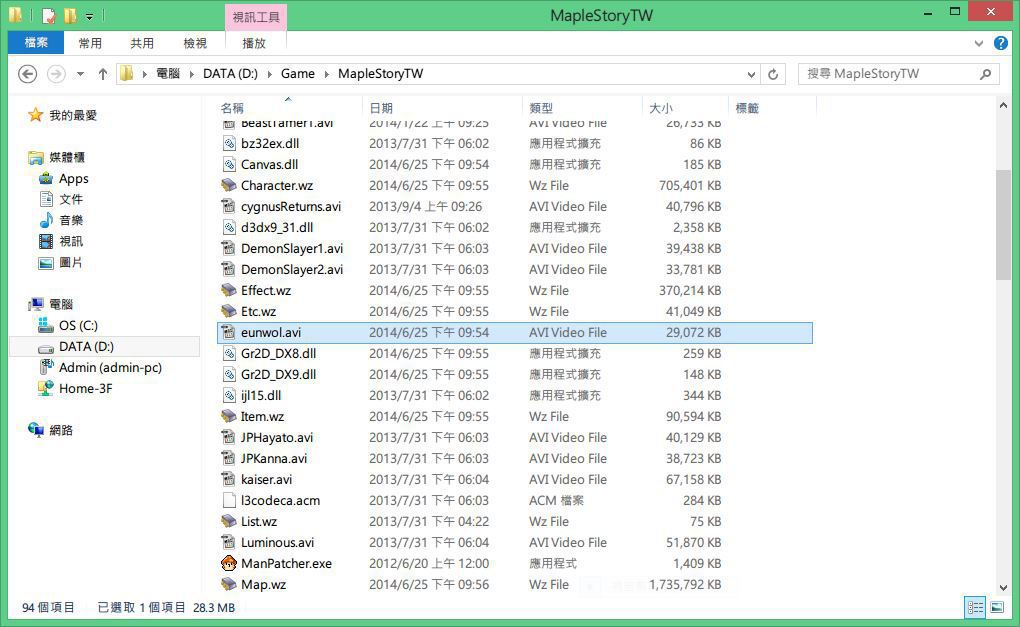
Task: Open the Quick Access Toolbar customize dropdown
Action: pyautogui.click(x=89, y=16)
